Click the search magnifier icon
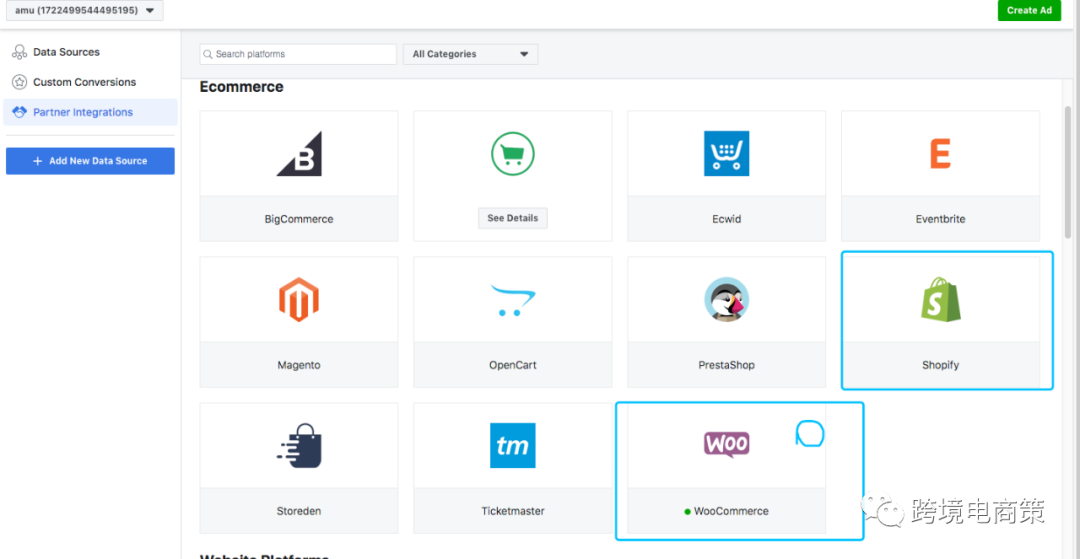 pyautogui.click(x=208, y=54)
